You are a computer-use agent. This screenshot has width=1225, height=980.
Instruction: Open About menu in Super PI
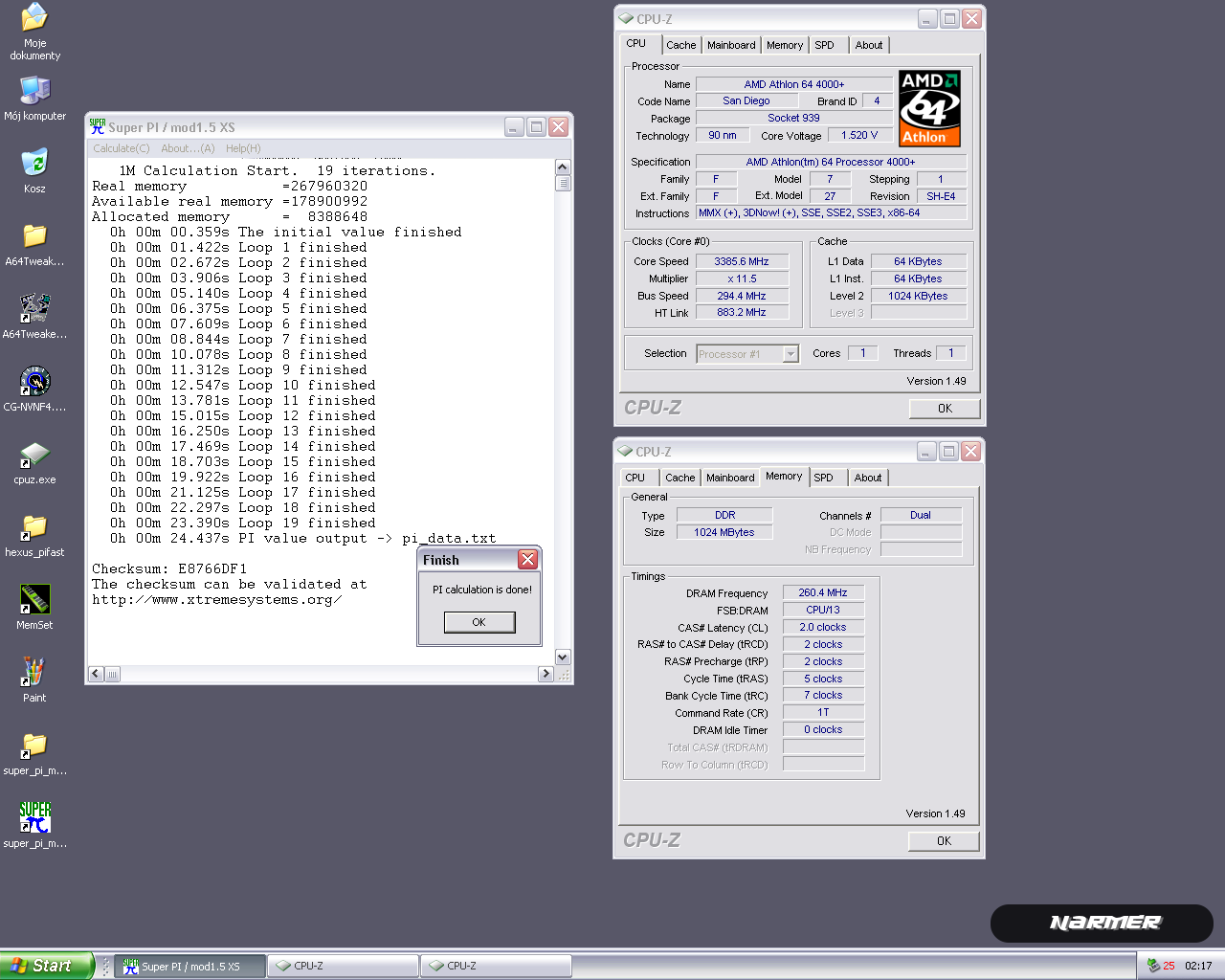pyautogui.click(x=188, y=148)
